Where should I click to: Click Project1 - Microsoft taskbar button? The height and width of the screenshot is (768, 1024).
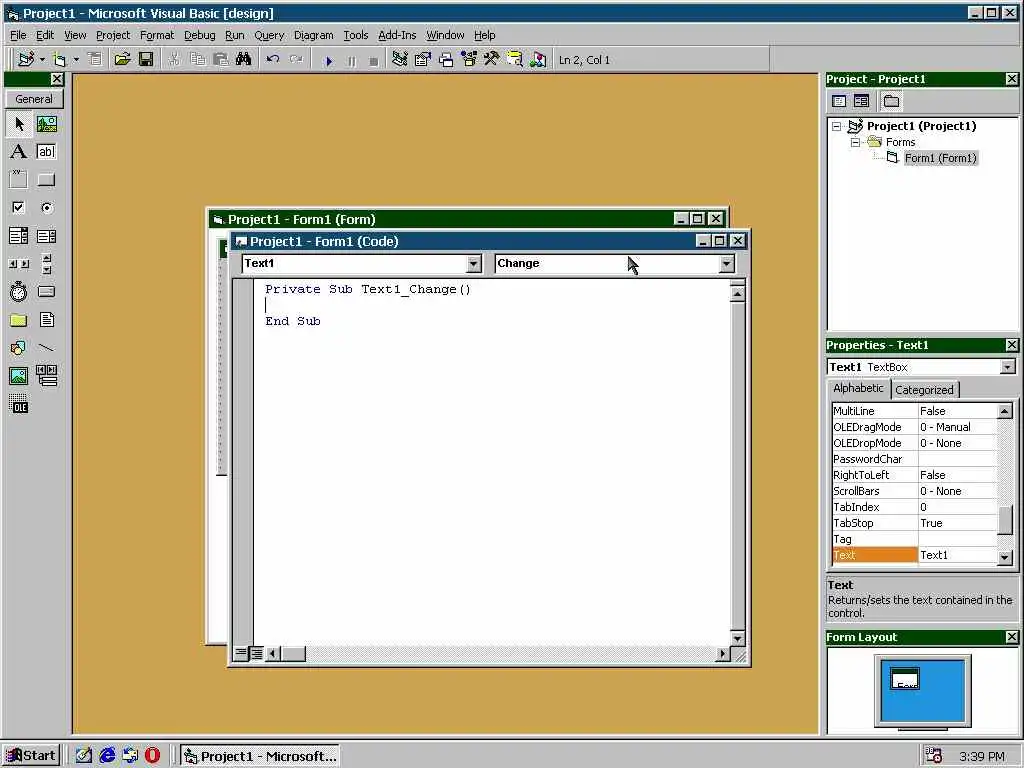(260, 756)
